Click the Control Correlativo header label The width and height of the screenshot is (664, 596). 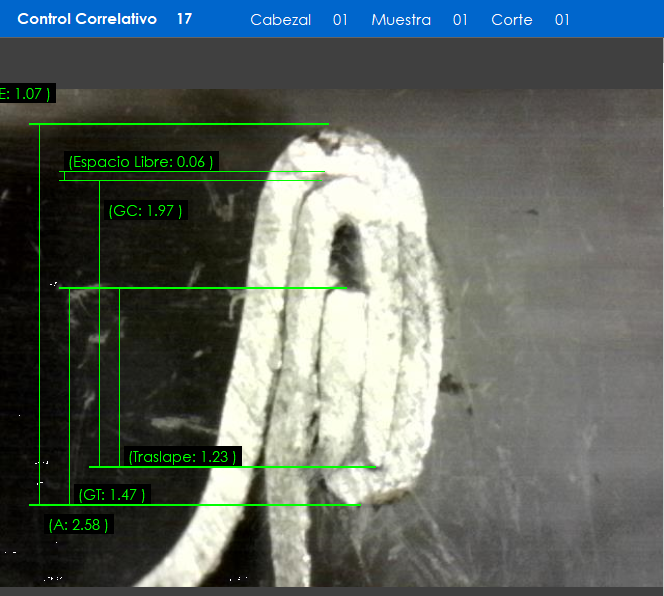pos(87,19)
